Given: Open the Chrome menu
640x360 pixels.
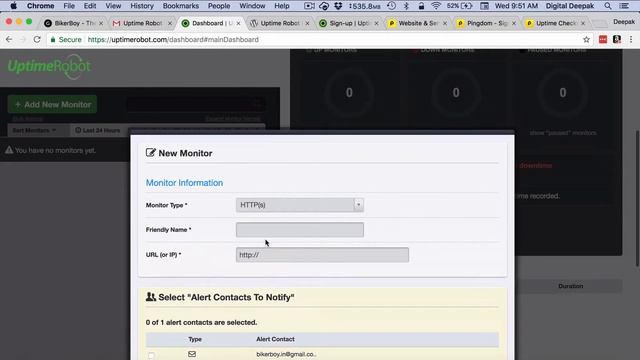Looking at the screenshot, I should click(x=40, y=6).
